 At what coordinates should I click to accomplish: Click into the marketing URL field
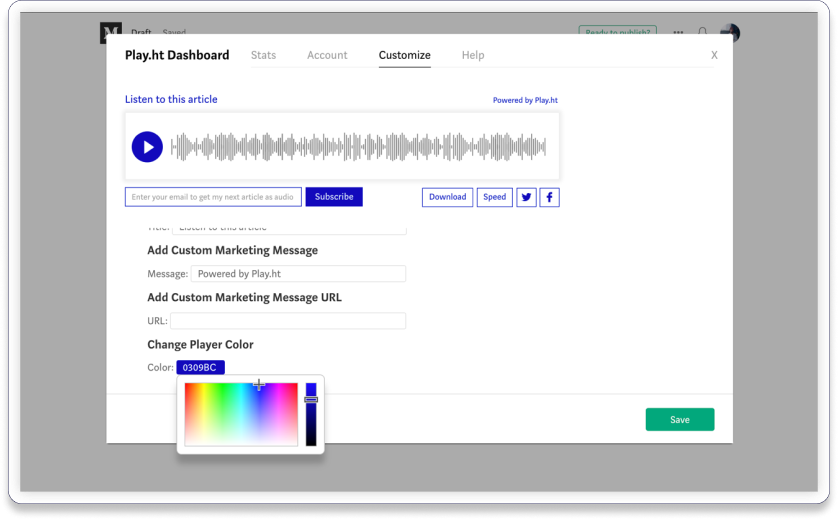point(288,321)
